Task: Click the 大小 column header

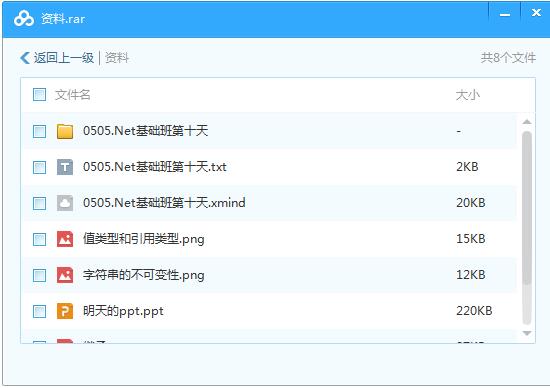Action: click(468, 95)
